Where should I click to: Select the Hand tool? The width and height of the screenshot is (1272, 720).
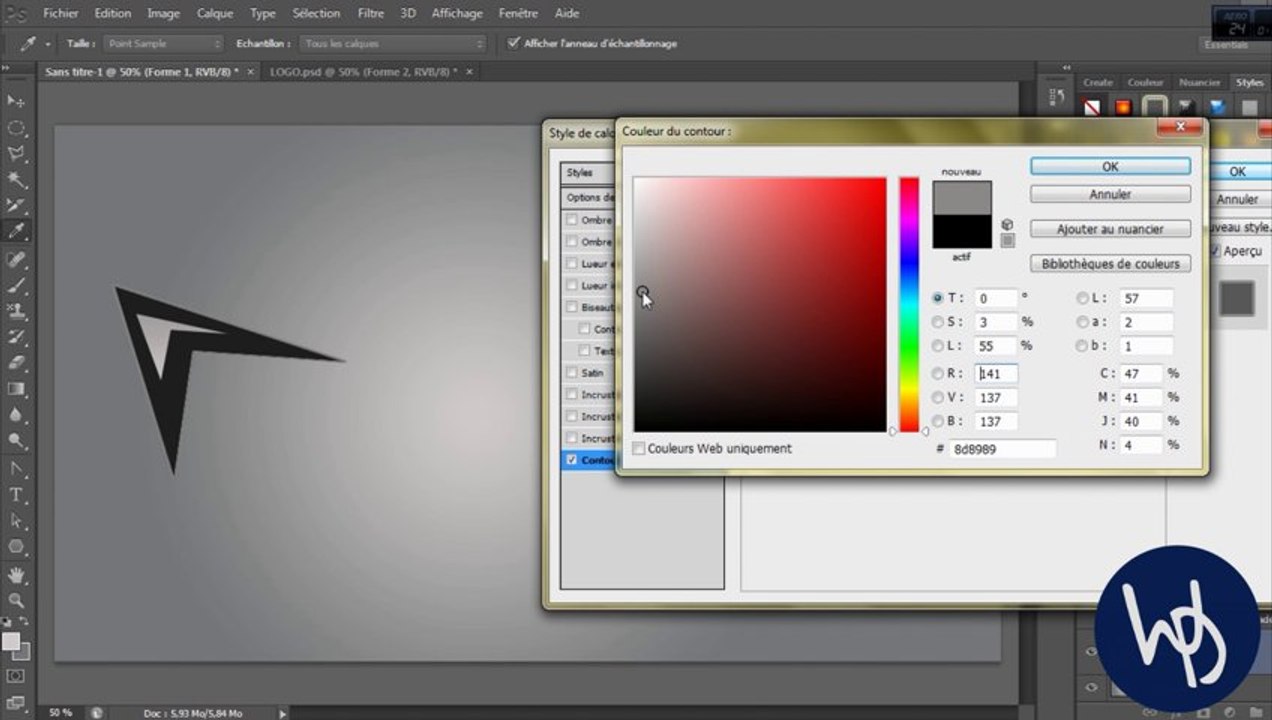coord(17,575)
